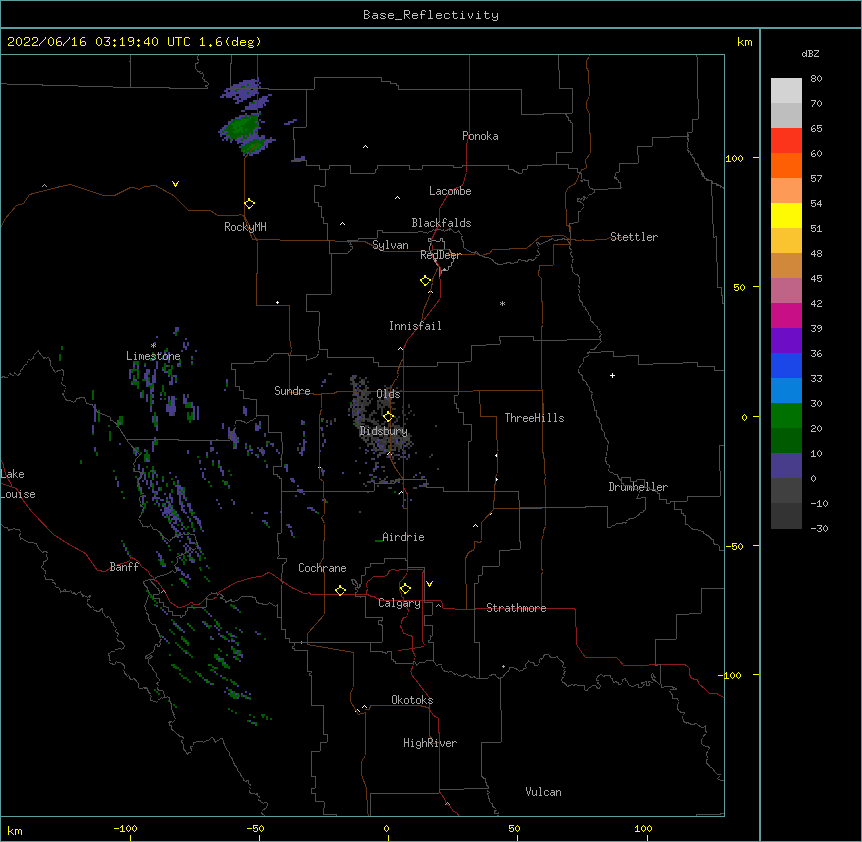
Task: Click the Strathmore label
Action: click(x=516, y=608)
